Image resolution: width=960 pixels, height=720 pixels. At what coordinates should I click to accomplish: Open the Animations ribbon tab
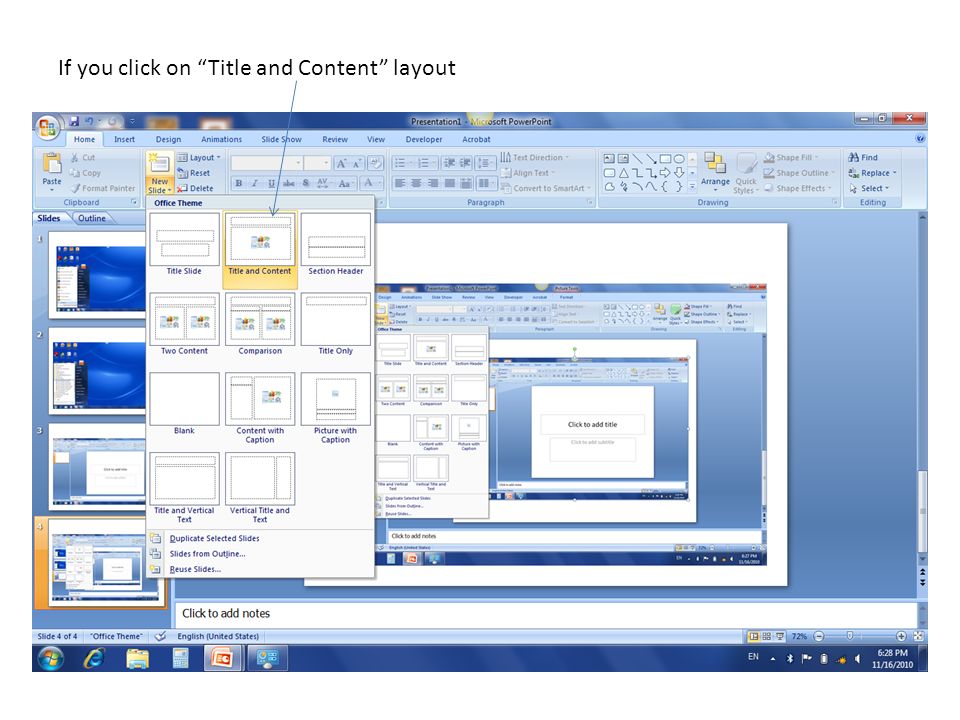[x=222, y=140]
